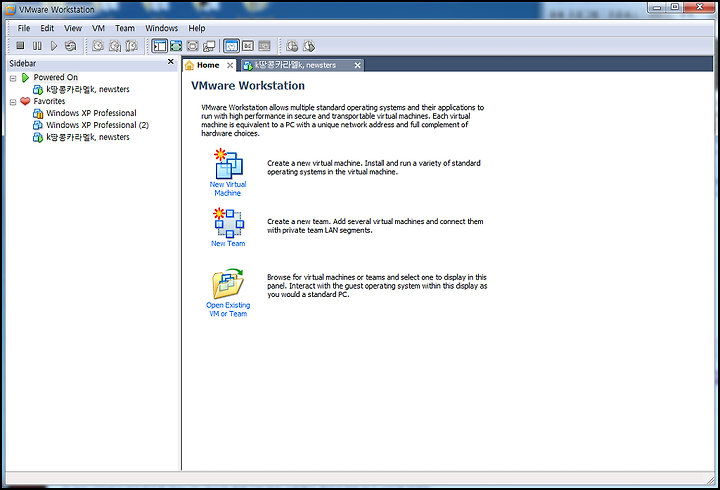Select newsters VM under Favorites
Image resolution: width=720 pixels, height=490 pixels.
click(x=88, y=137)
